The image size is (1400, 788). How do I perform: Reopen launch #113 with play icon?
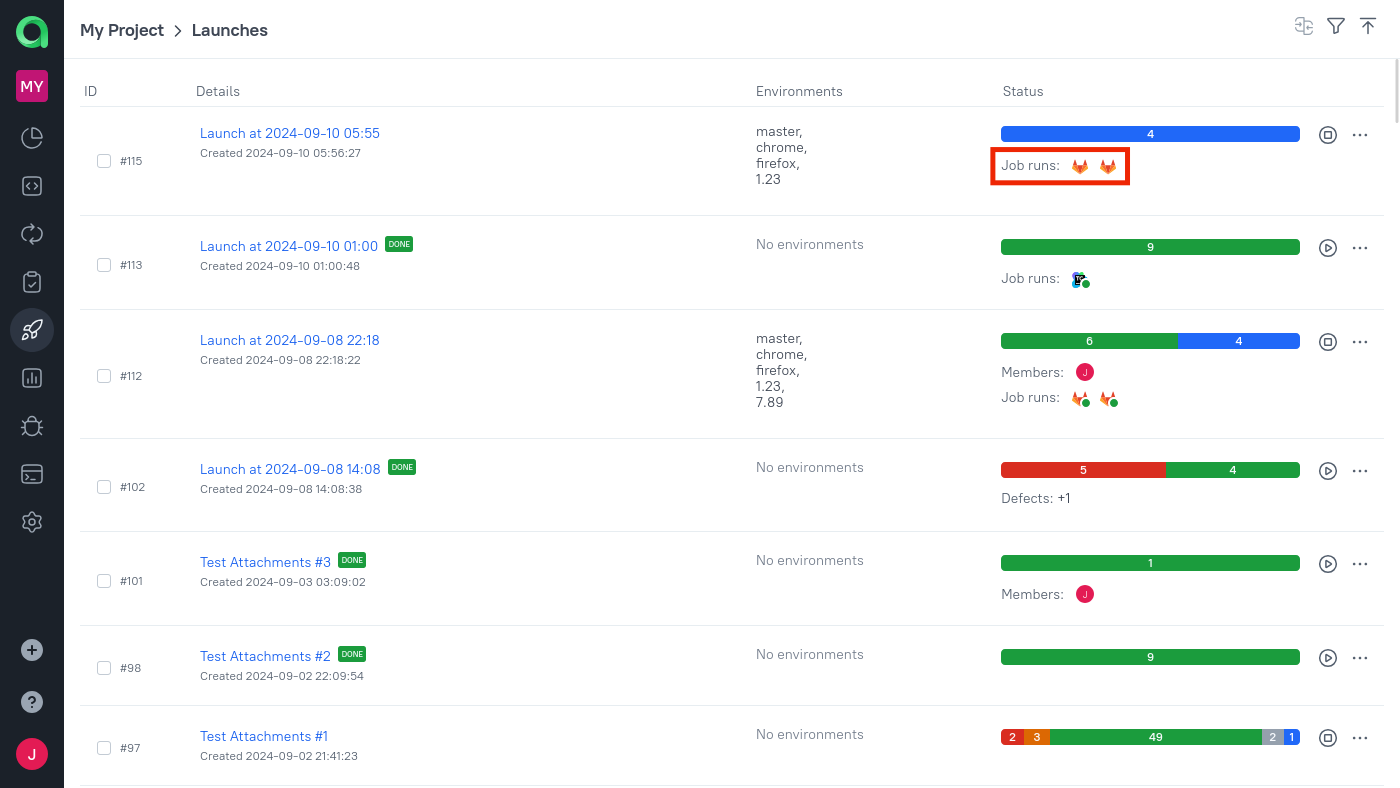point(1328,248)
